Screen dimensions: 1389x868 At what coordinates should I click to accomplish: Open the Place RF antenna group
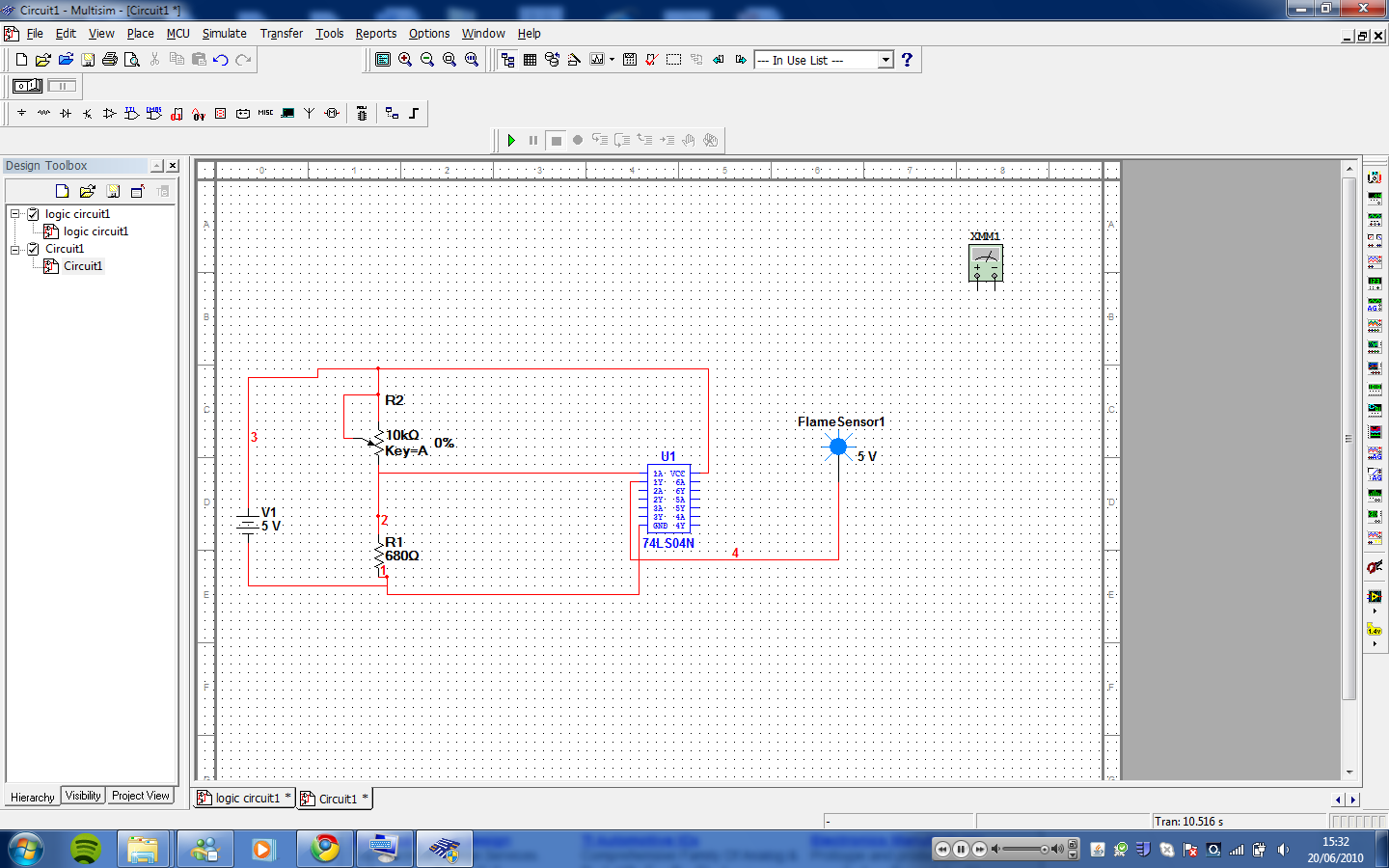[310, 114]
